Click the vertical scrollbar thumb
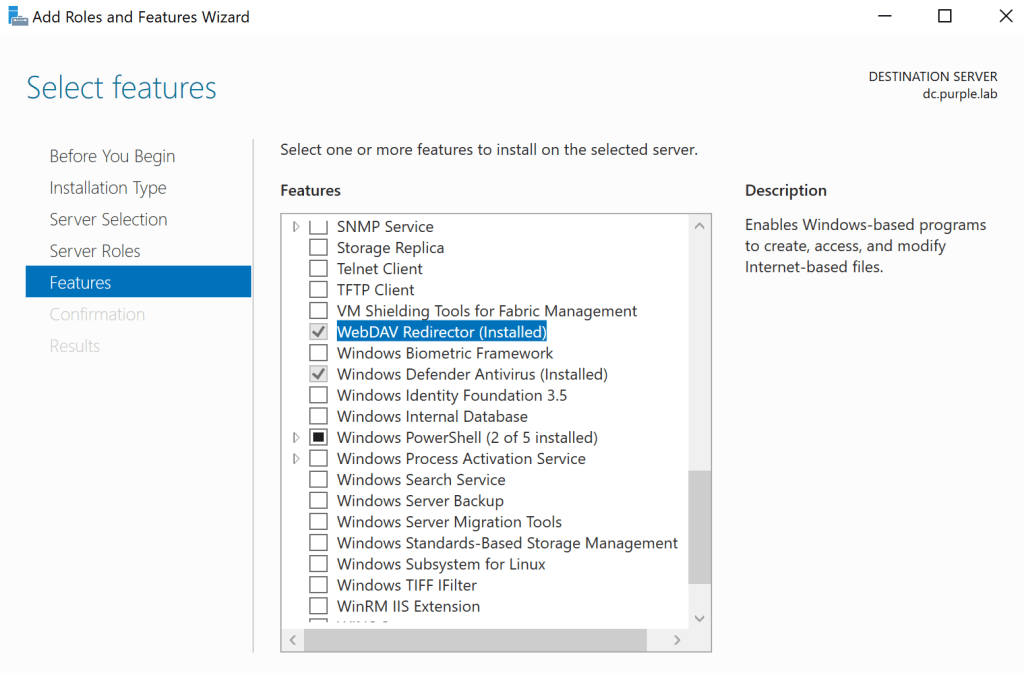 700,527
